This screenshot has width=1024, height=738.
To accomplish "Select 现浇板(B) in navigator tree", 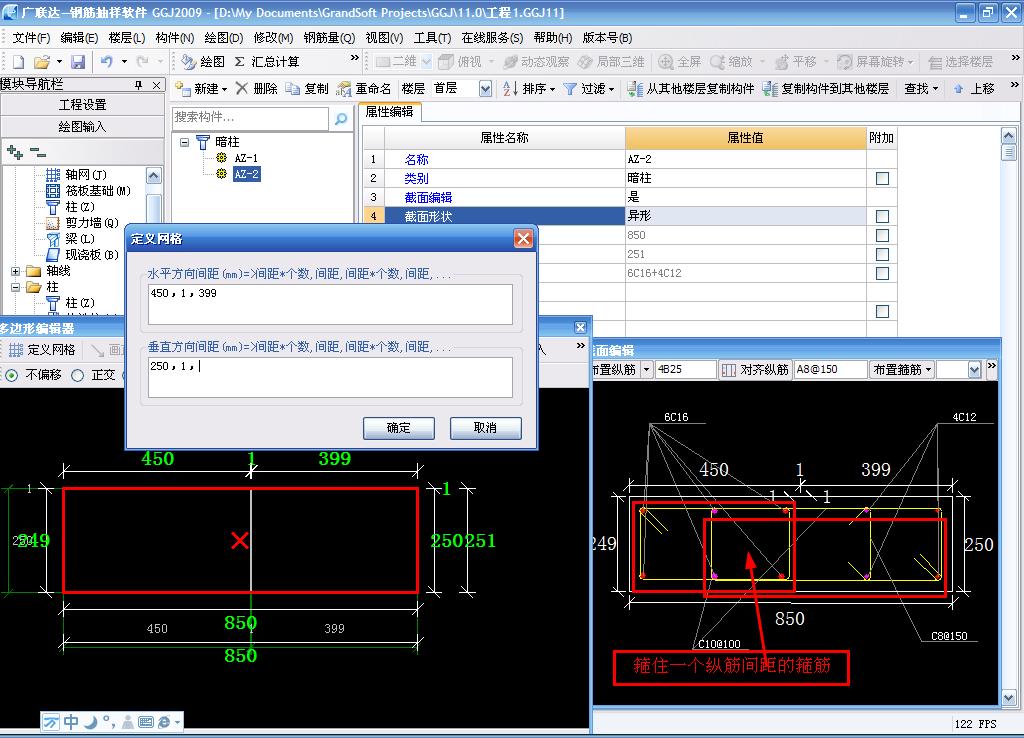I will pos(91,255).
